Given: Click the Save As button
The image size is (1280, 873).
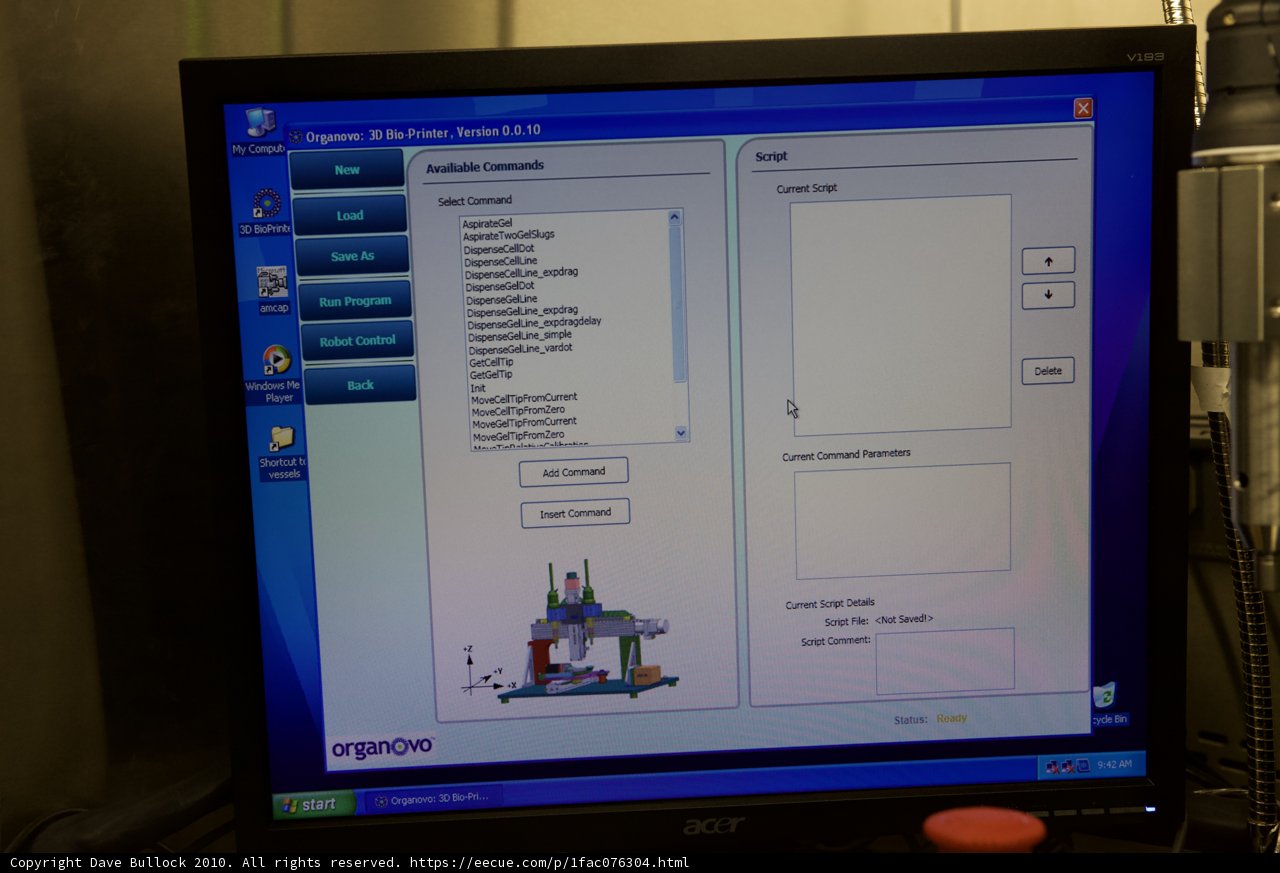Looking at the screenshot, I should (352, 256).
